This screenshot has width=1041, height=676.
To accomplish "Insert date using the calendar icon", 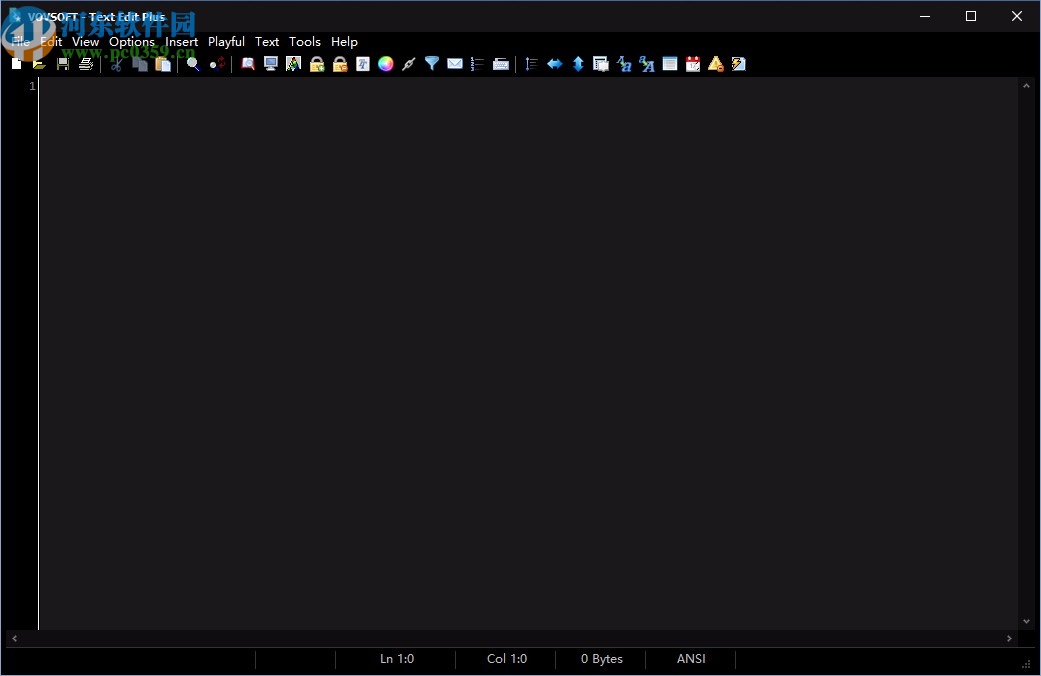I will [x=693, y=63].
